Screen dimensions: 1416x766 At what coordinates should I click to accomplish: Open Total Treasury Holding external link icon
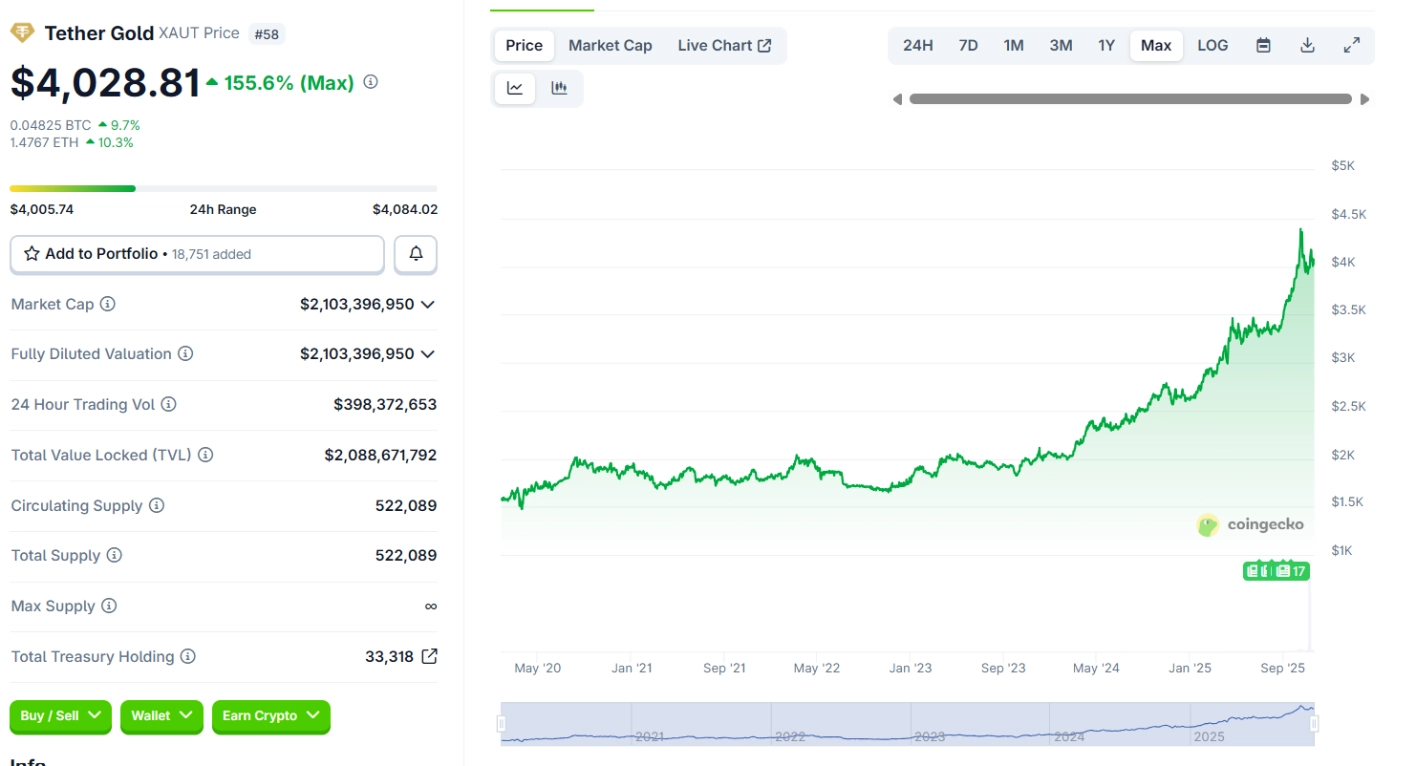429,656
